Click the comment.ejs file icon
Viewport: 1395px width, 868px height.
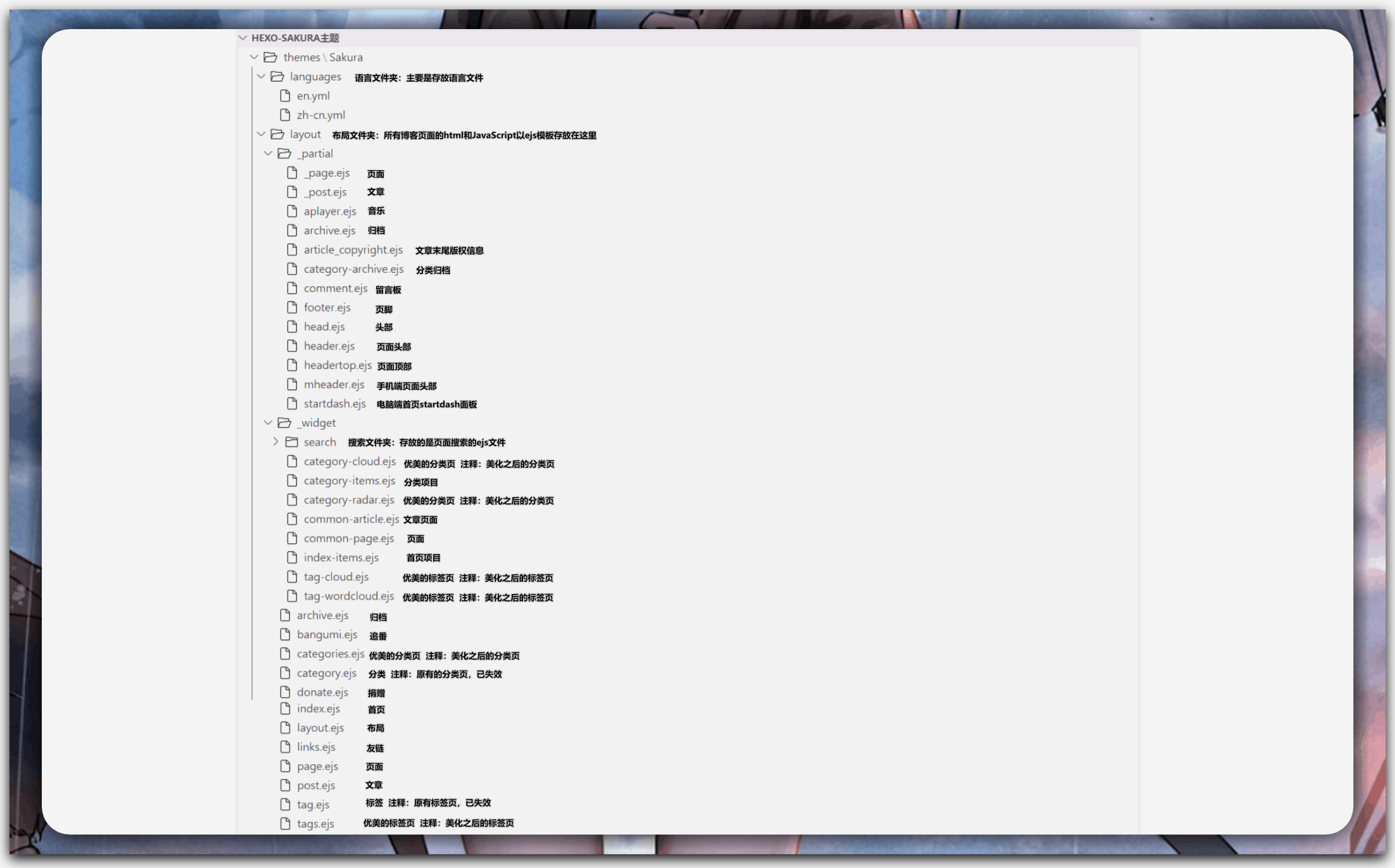tap(292, 288)
